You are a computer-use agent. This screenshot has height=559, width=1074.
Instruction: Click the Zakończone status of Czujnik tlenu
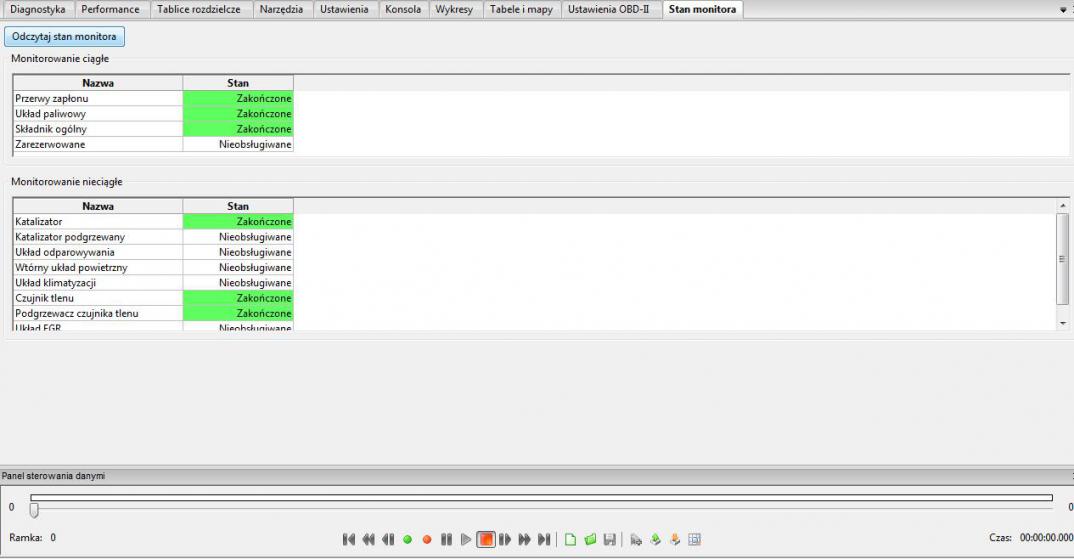point(238,298)
